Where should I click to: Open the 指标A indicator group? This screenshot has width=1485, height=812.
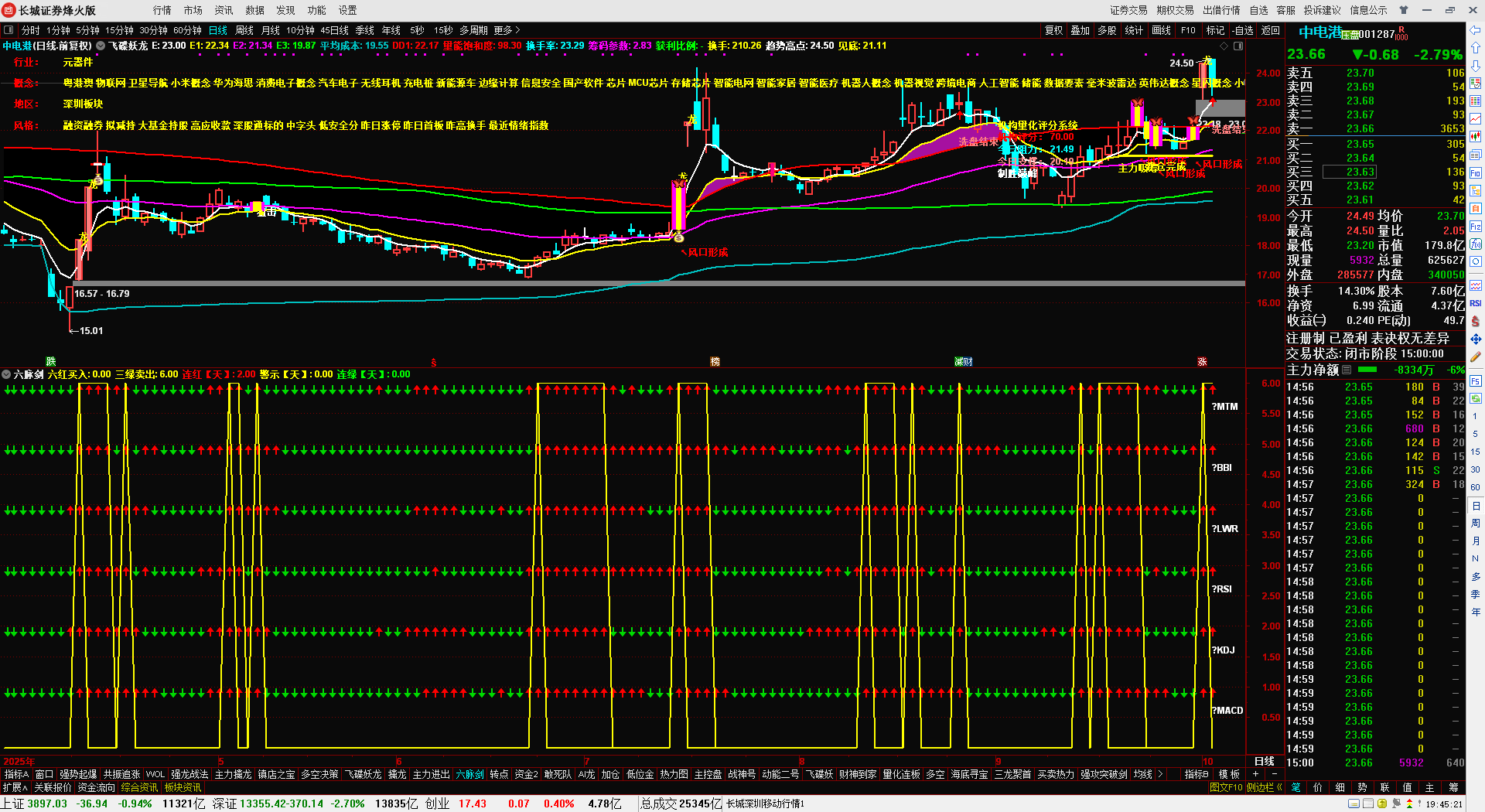[16, 774]
